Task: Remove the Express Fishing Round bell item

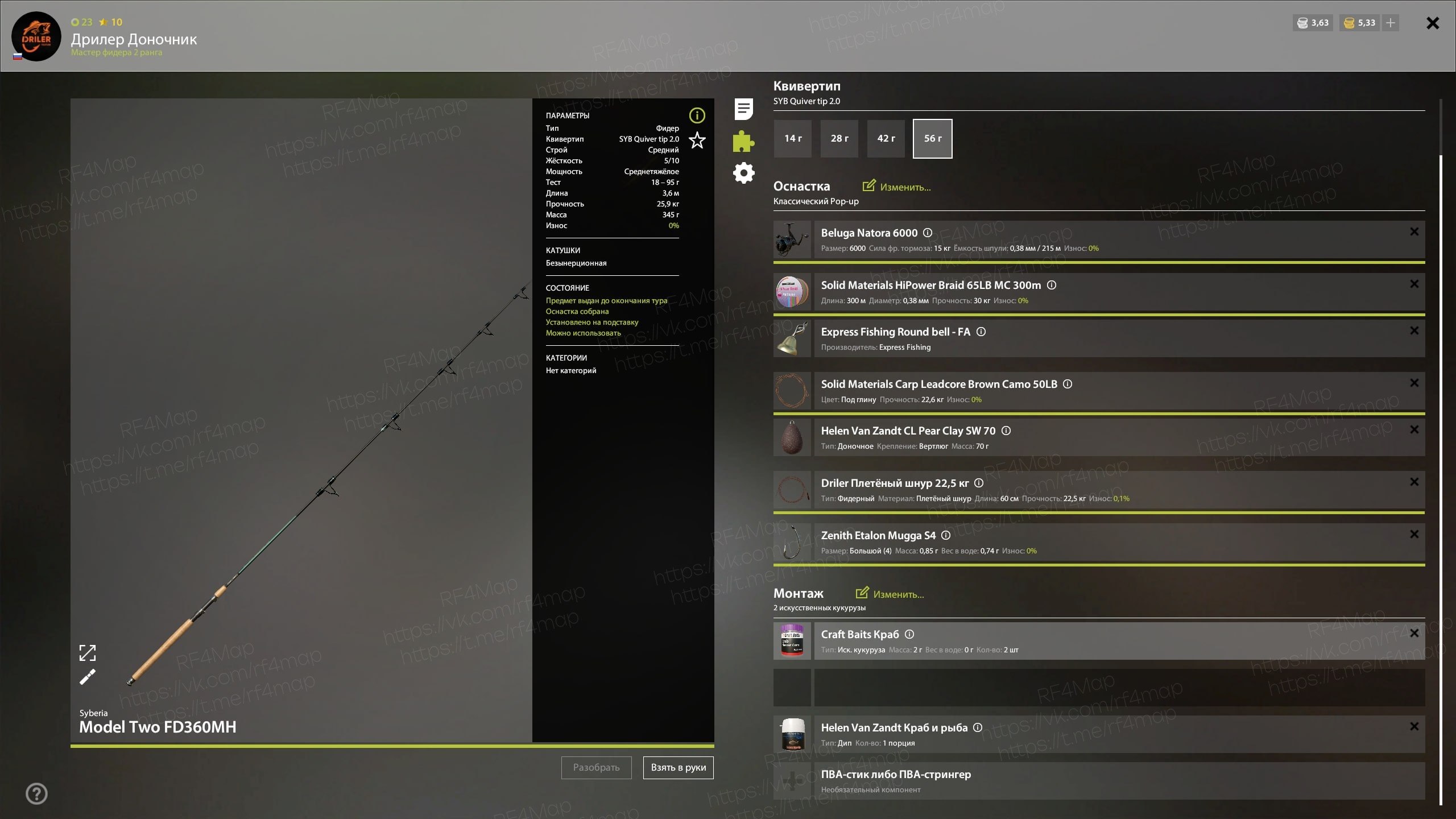Action: coord(1414,330)
